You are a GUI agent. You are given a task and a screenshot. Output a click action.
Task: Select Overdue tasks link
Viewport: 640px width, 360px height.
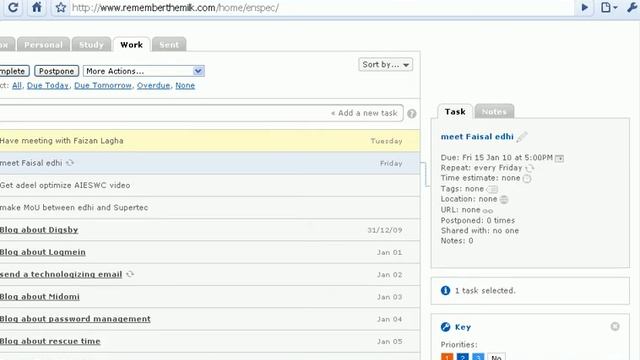click(x=153, y=85)
